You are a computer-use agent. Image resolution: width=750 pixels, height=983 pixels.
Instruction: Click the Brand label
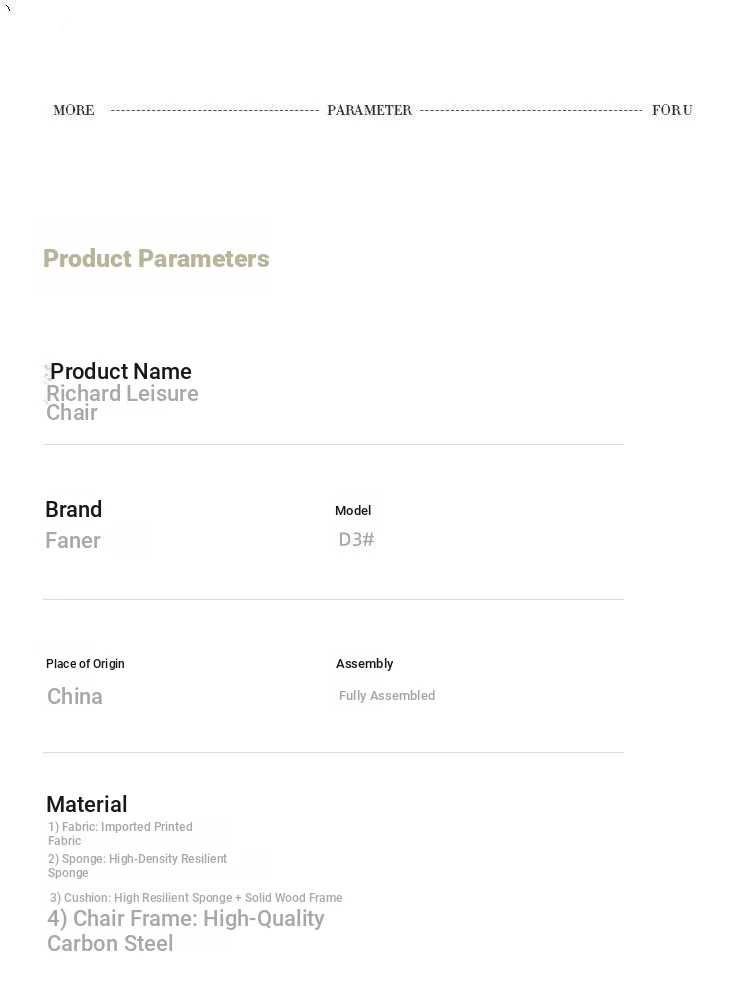[x=74, y=509]
